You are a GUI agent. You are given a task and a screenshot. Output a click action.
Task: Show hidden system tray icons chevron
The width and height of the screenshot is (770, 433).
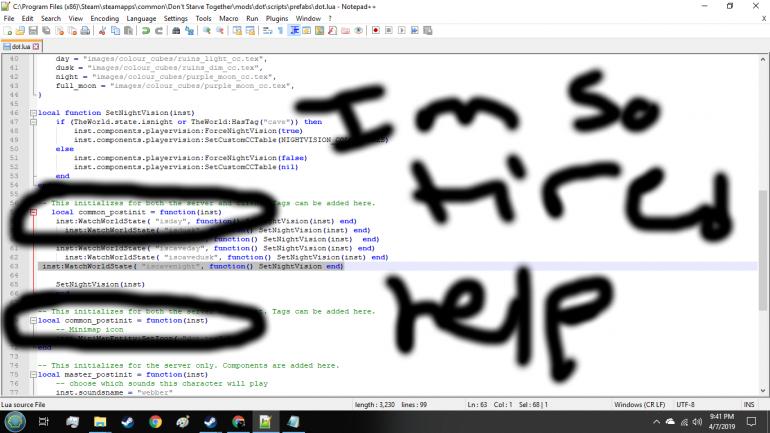(x=657, y=422)
